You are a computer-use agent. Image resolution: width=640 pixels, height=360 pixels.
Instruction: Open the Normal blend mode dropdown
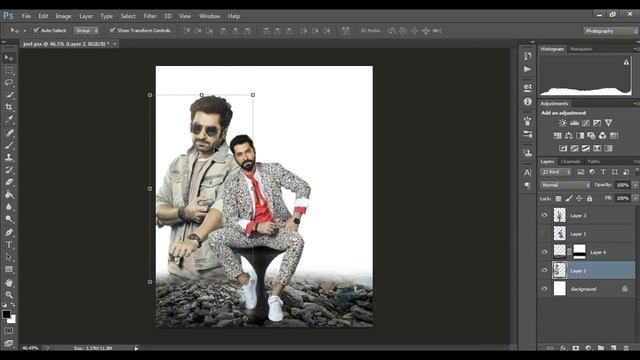coord(566,185)
